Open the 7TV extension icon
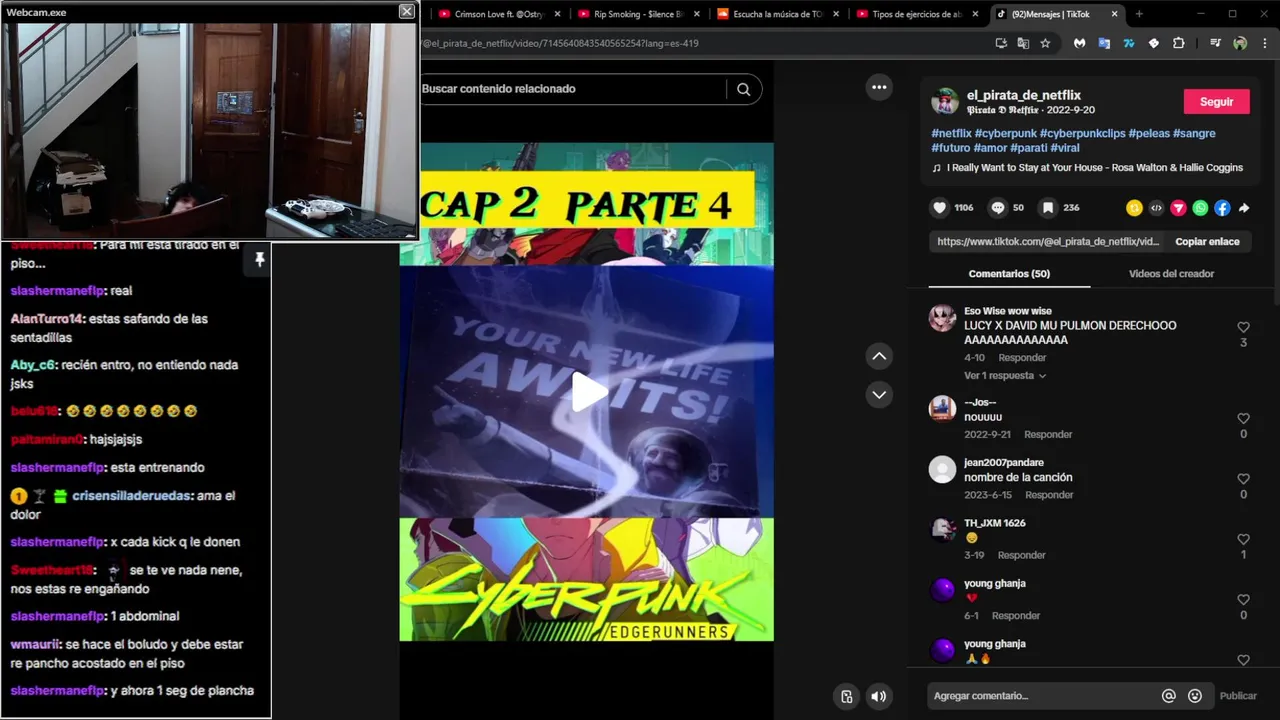Image resolution: width=1280 pixels, height=720 pixels. point(1129,43)
